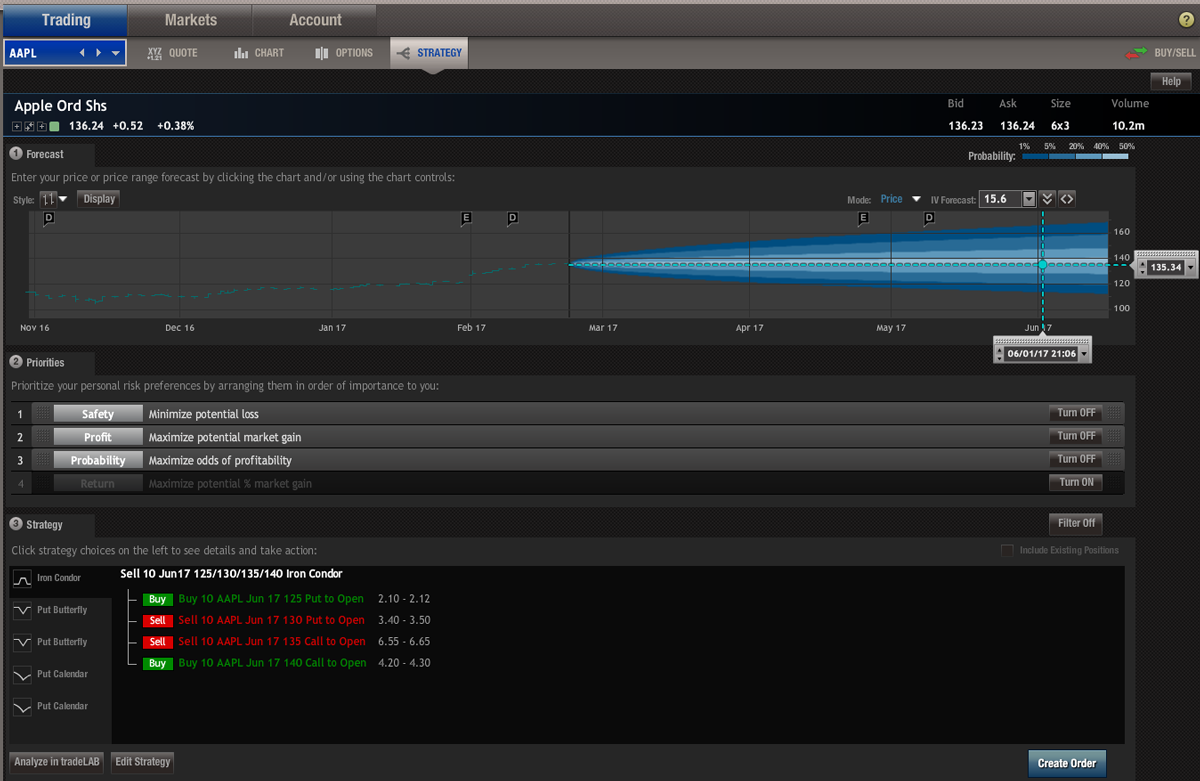This screenshot has height=781, width=1200.
Task: Click Create Order button
Action: coord(1067,763)
